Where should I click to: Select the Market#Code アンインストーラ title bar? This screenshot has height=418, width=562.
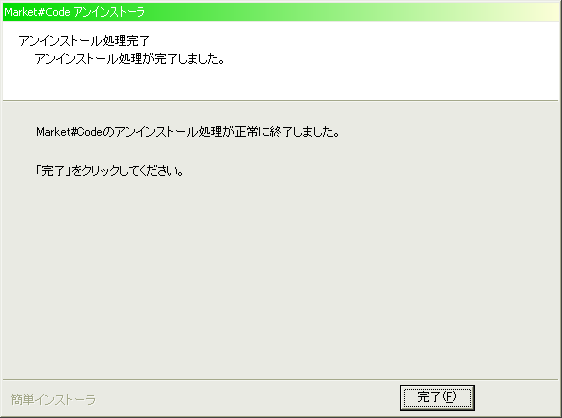(281, 12)
